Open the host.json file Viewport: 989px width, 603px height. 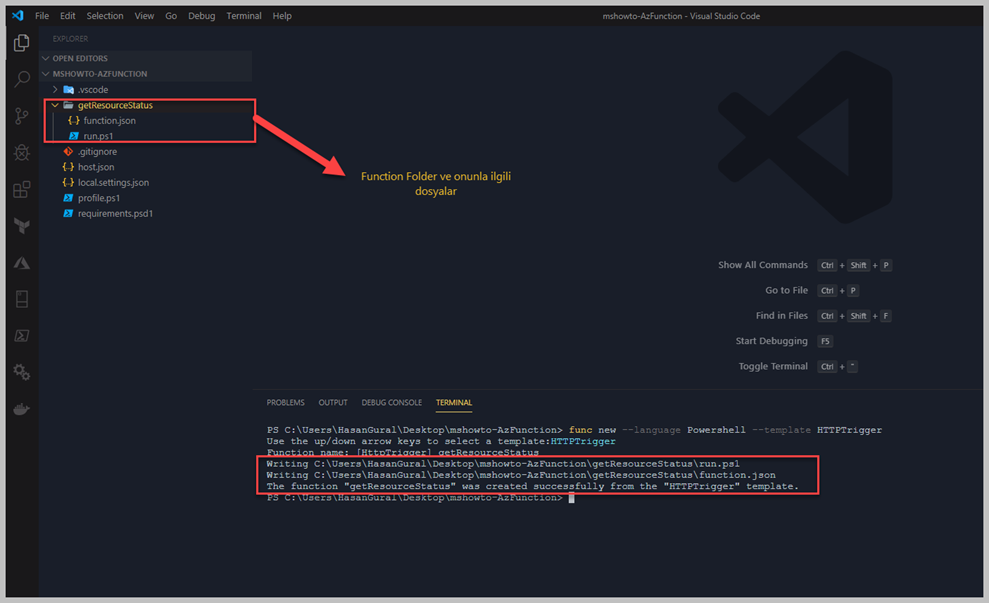[x=96, y=167]
